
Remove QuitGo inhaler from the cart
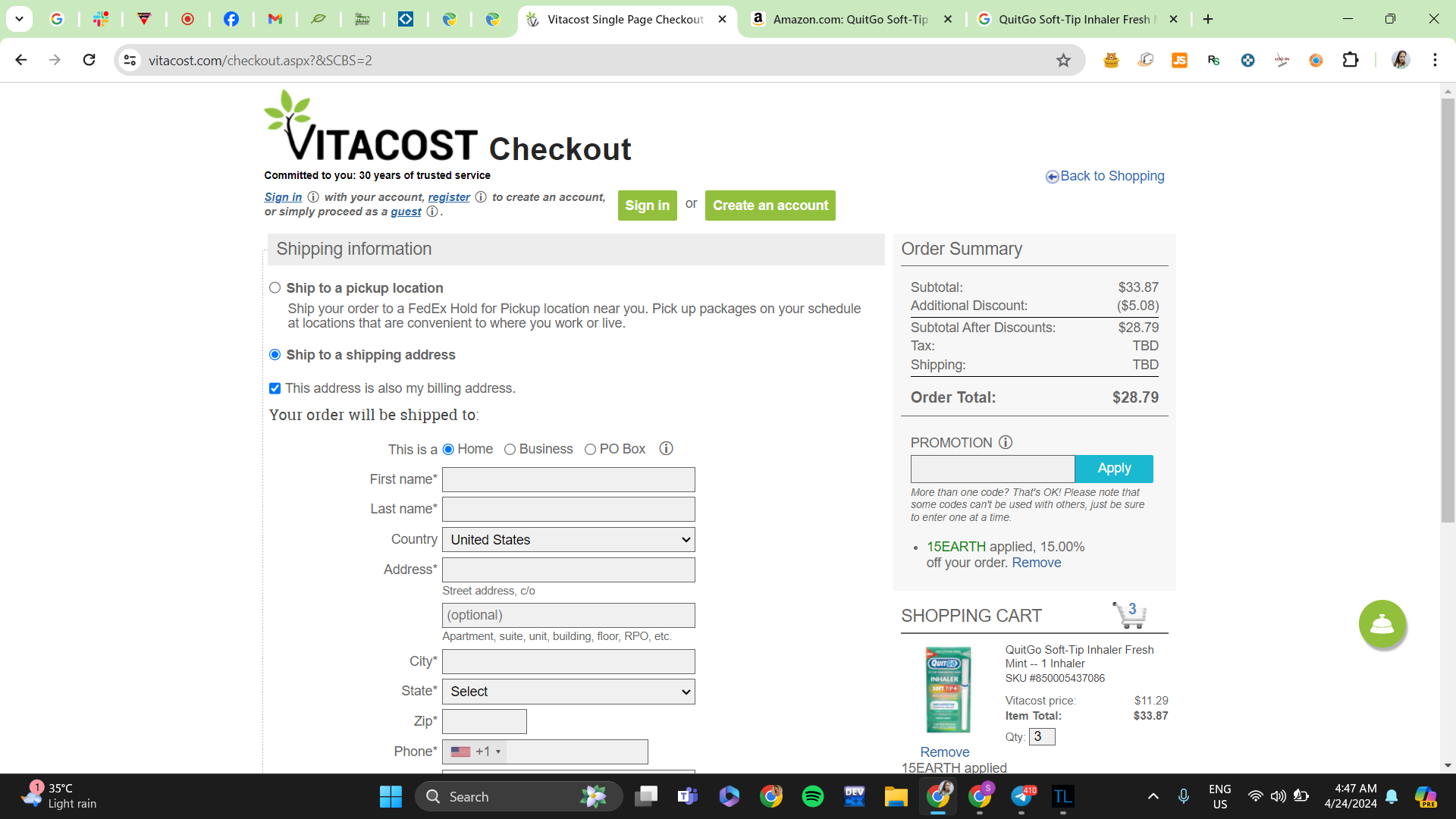944,752
